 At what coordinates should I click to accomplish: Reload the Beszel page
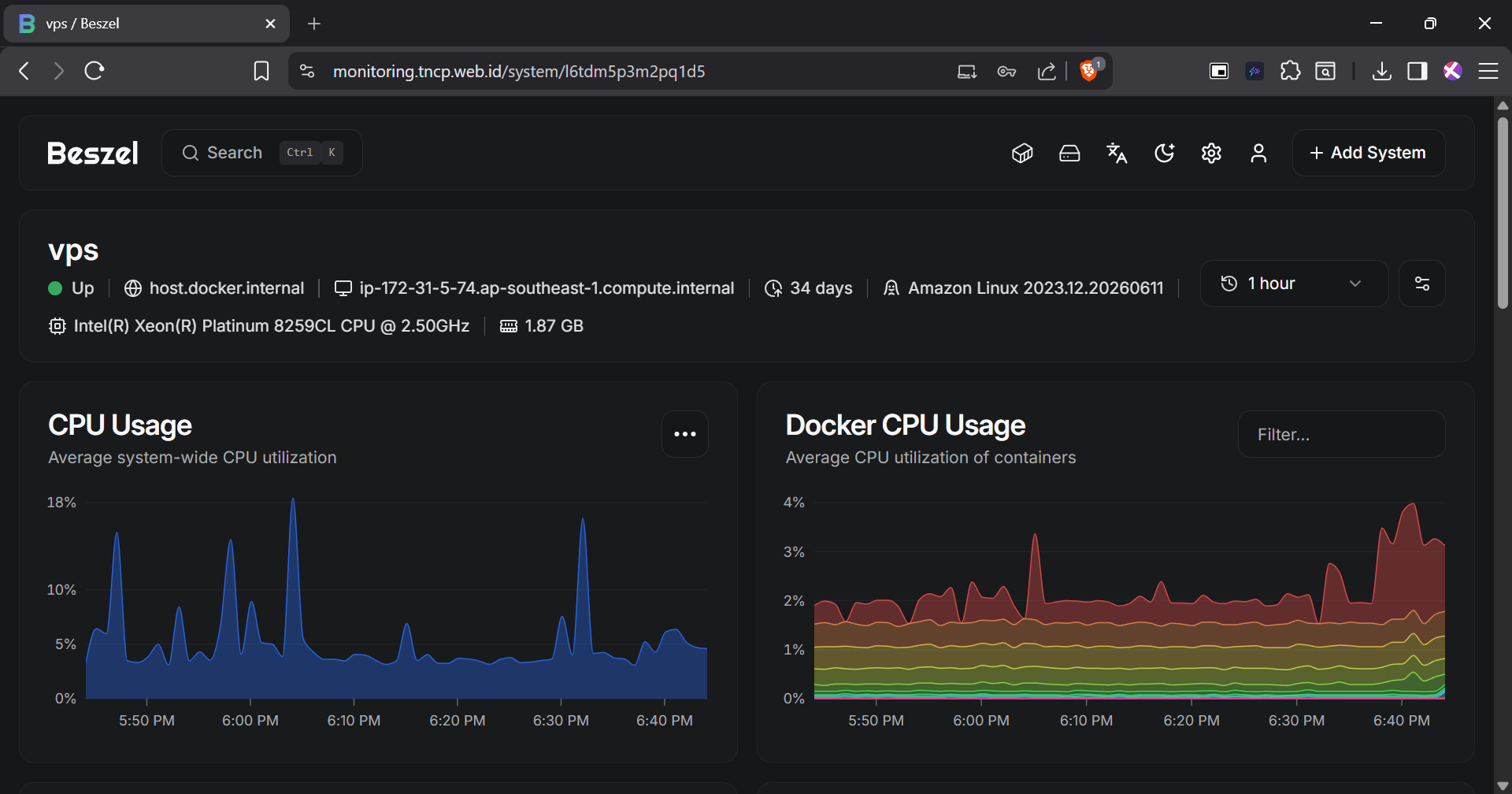point(94,71)
